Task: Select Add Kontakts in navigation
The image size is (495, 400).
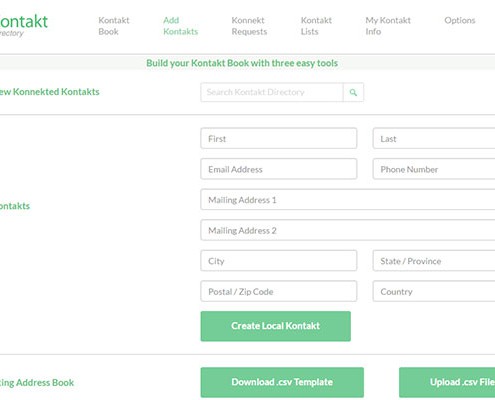Action: click(180, 26)
